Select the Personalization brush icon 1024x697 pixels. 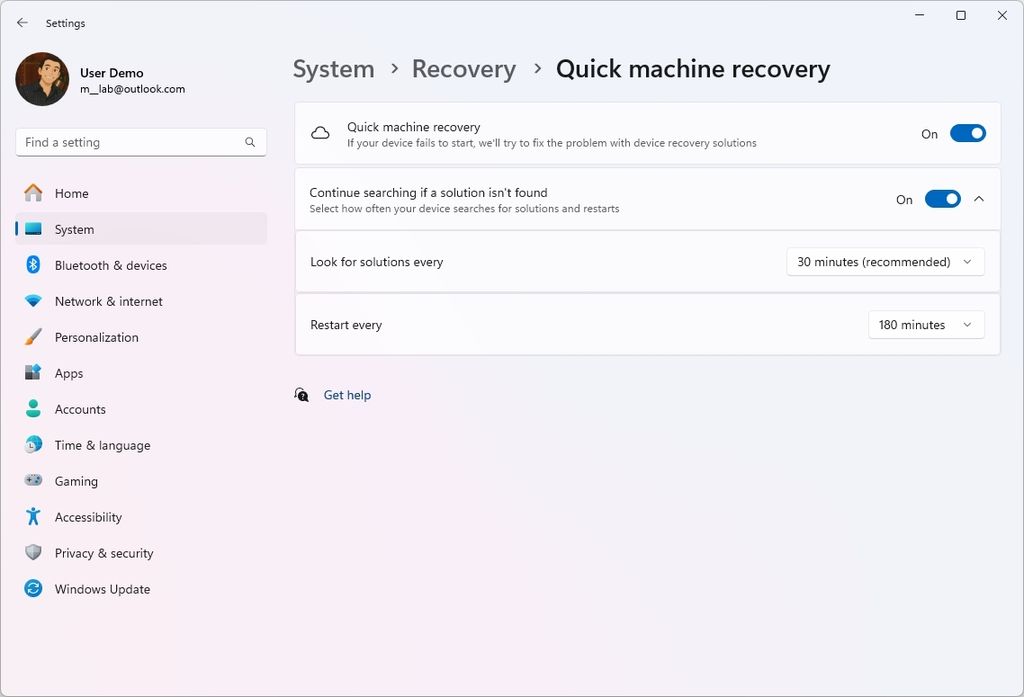[x=31, y=337]
